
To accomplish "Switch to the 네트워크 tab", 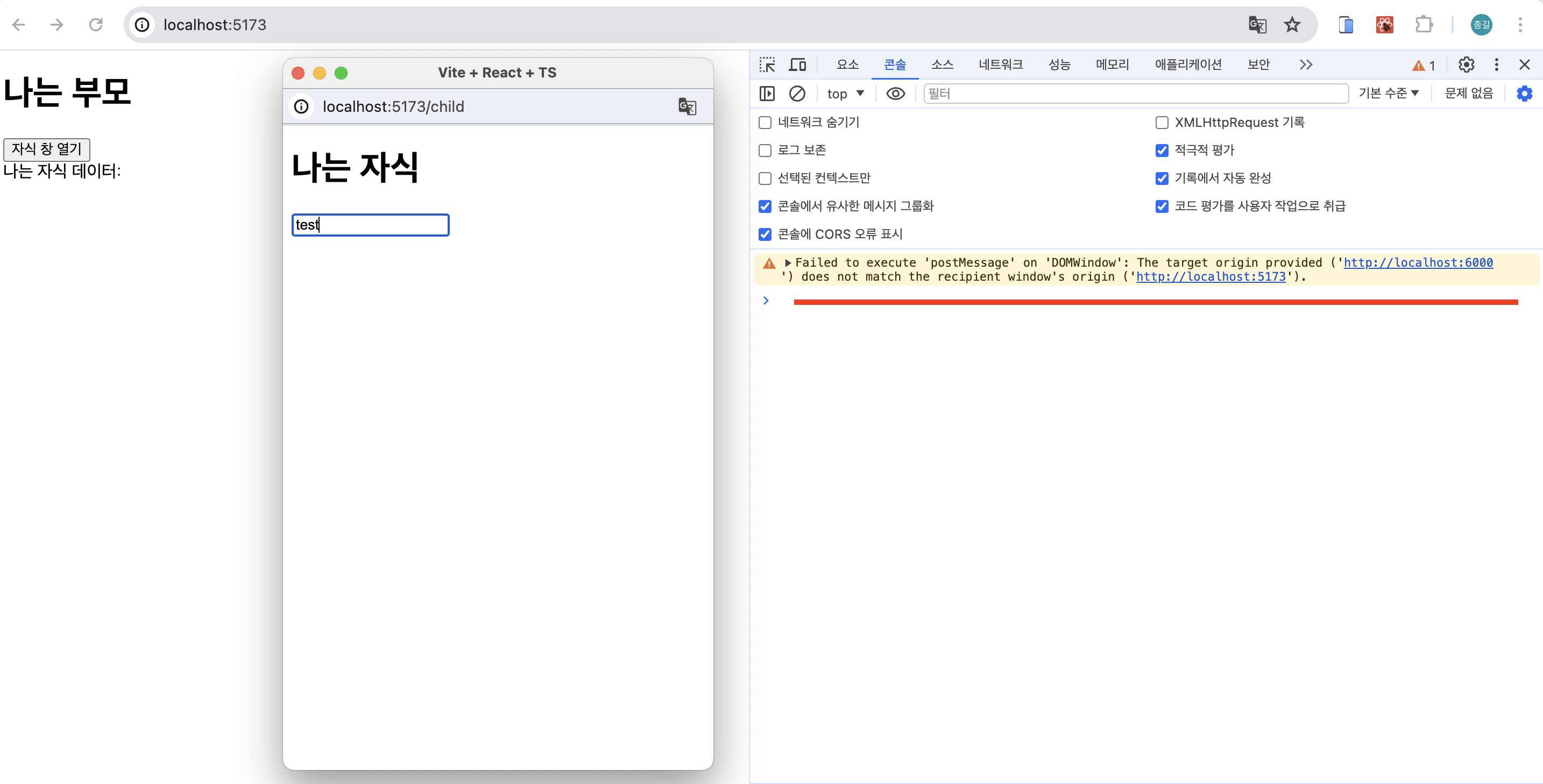I will 1000,65.
